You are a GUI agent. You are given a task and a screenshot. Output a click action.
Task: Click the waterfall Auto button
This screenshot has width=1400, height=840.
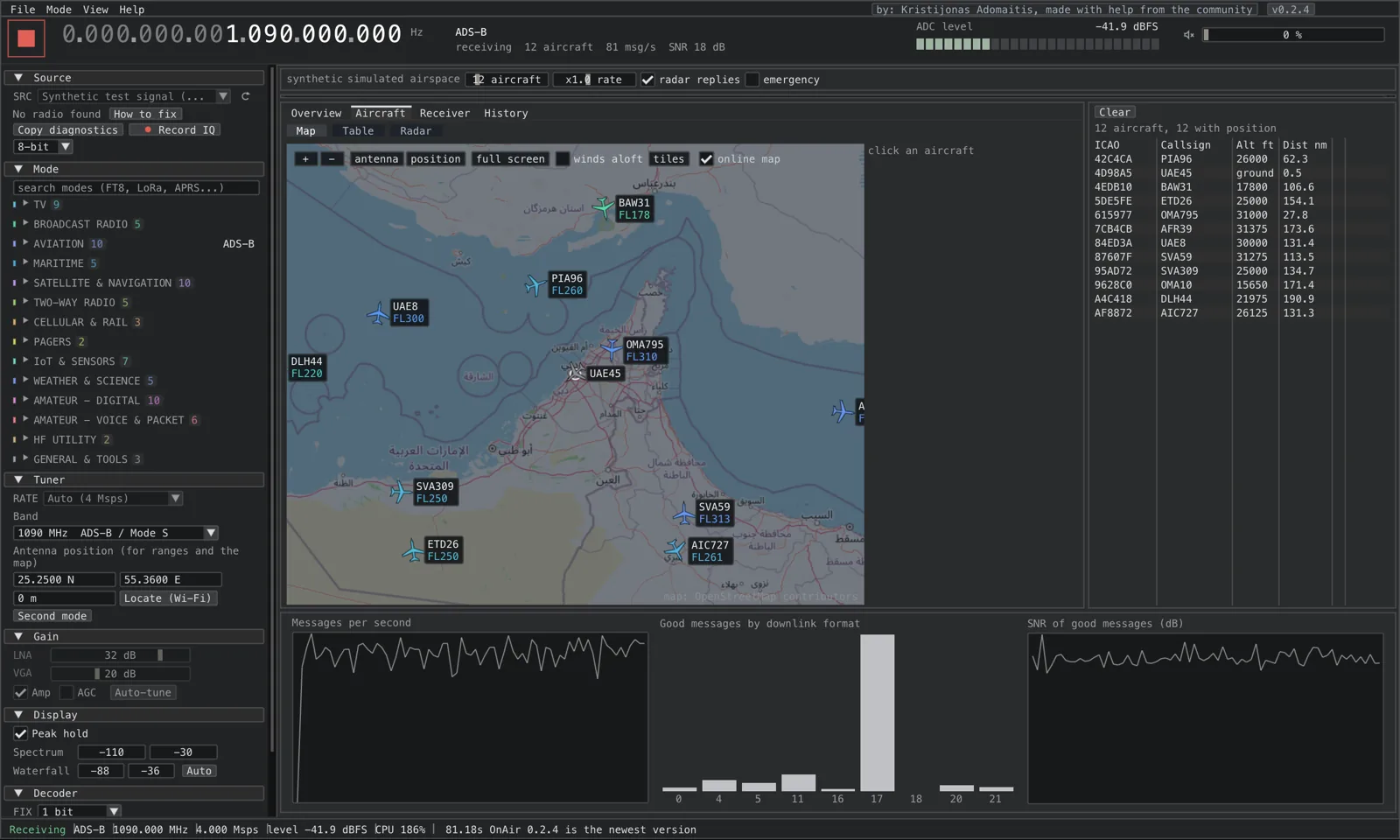[x=199, y=771]
